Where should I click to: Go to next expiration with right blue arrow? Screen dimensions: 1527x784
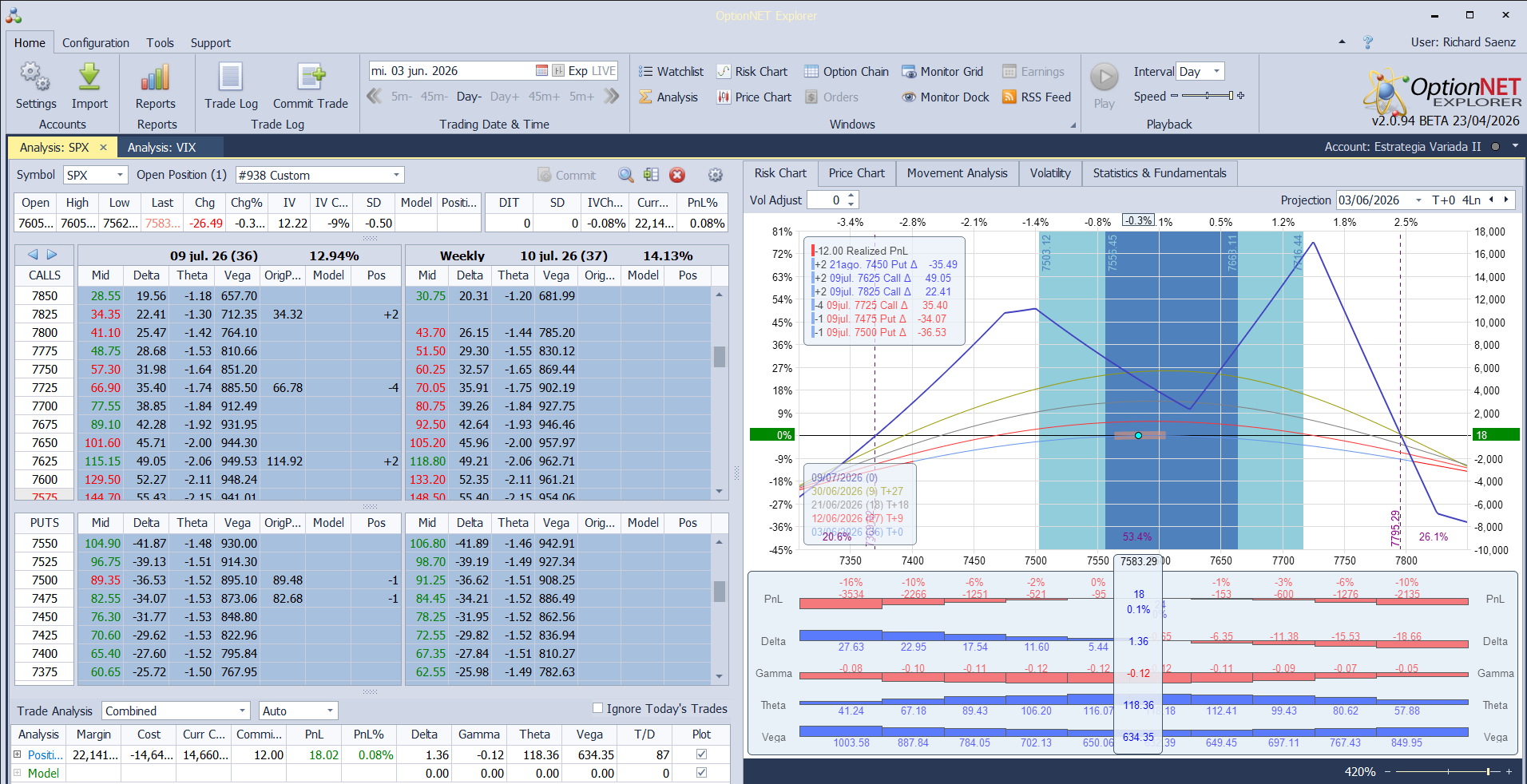coord(52,255)
